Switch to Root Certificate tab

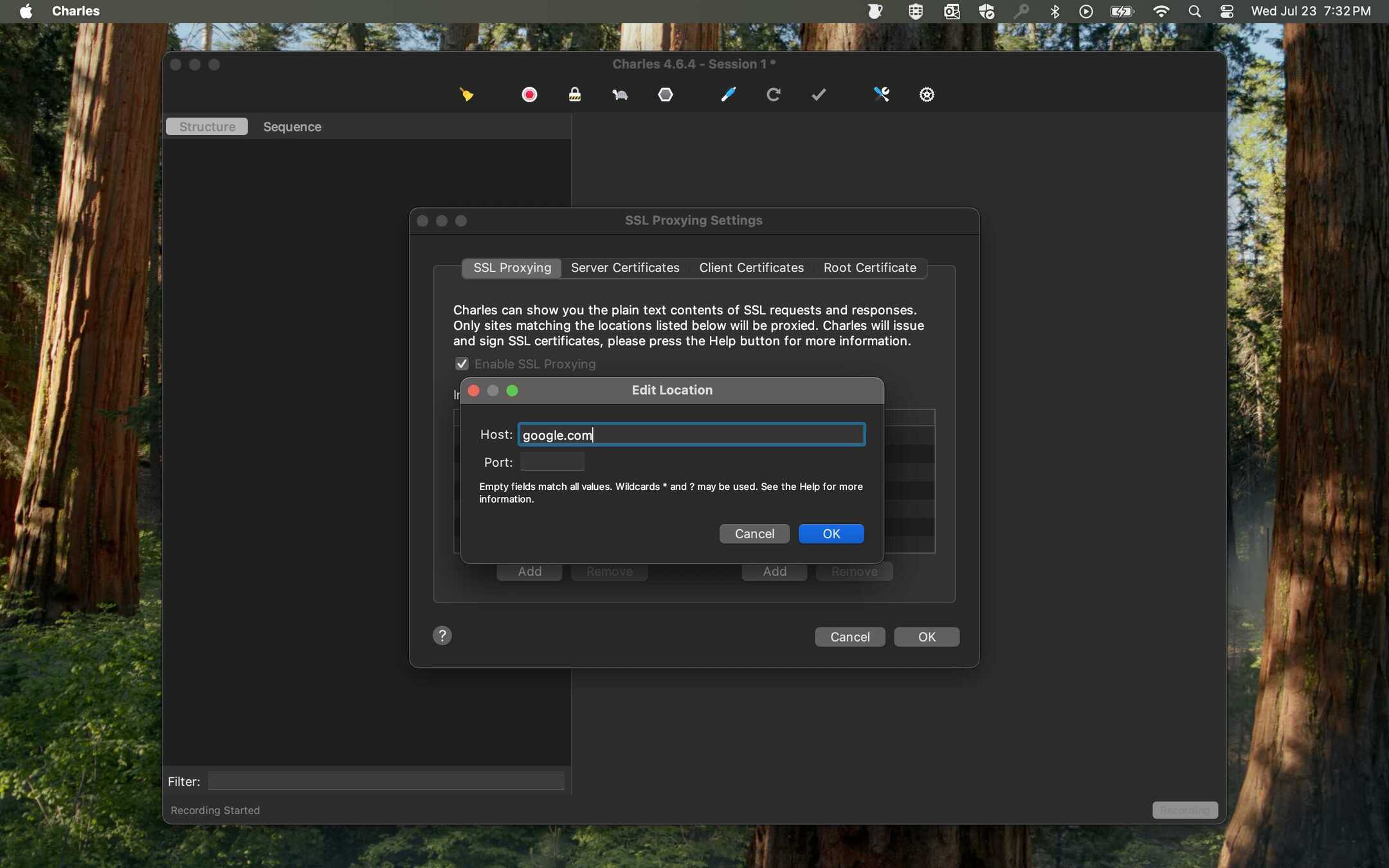click(x=869, y=267)
